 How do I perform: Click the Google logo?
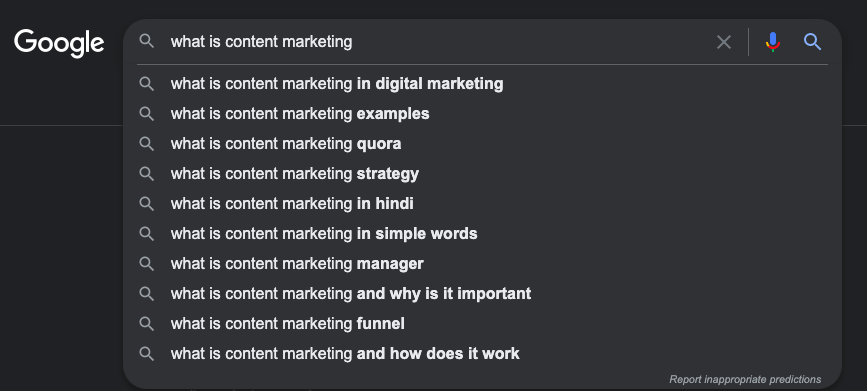coord(59,43)
